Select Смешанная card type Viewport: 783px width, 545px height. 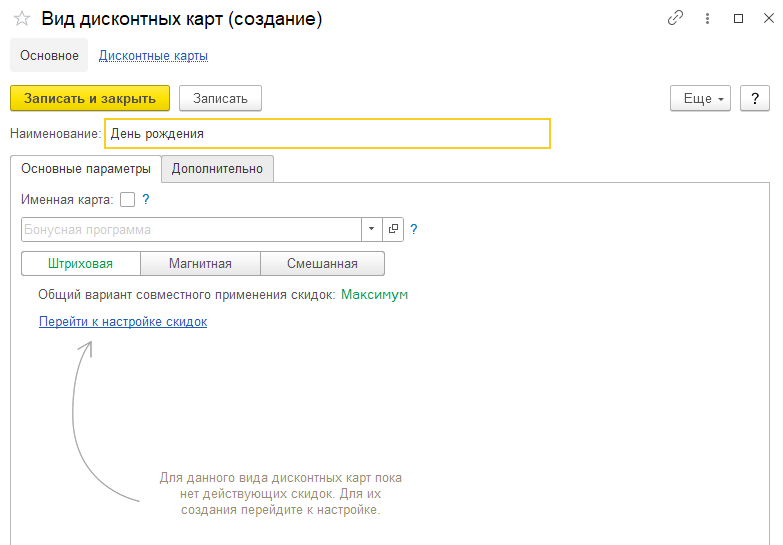pos(323,263)
